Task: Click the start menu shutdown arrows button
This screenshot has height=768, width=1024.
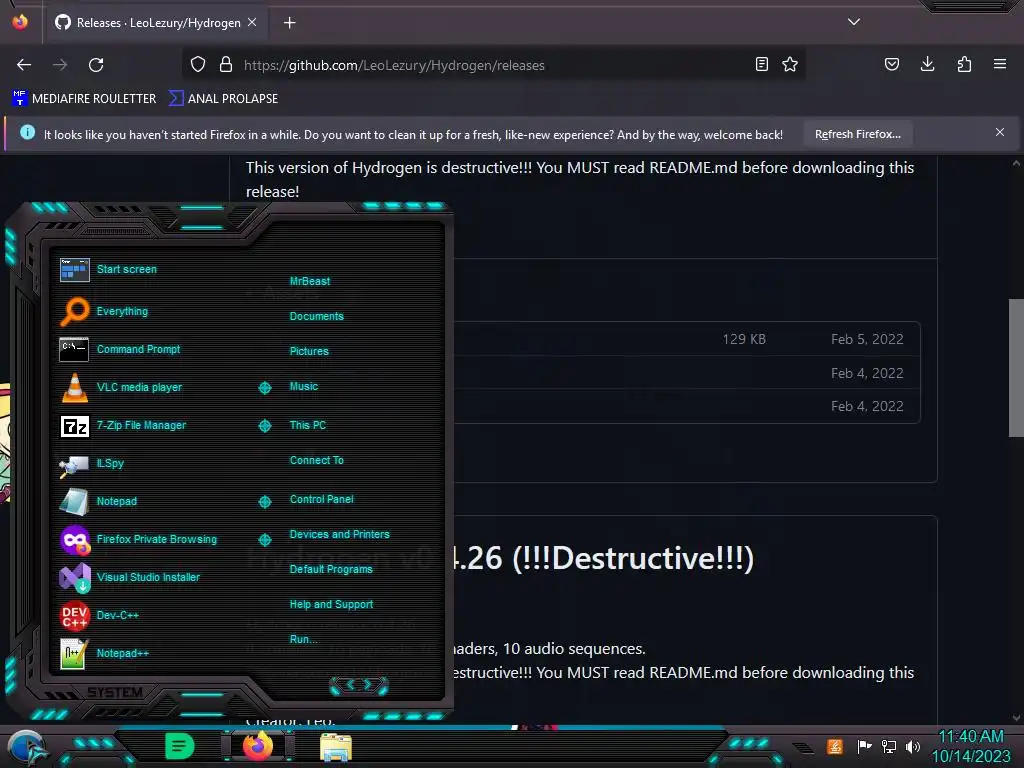Action: tap(359, 686)
